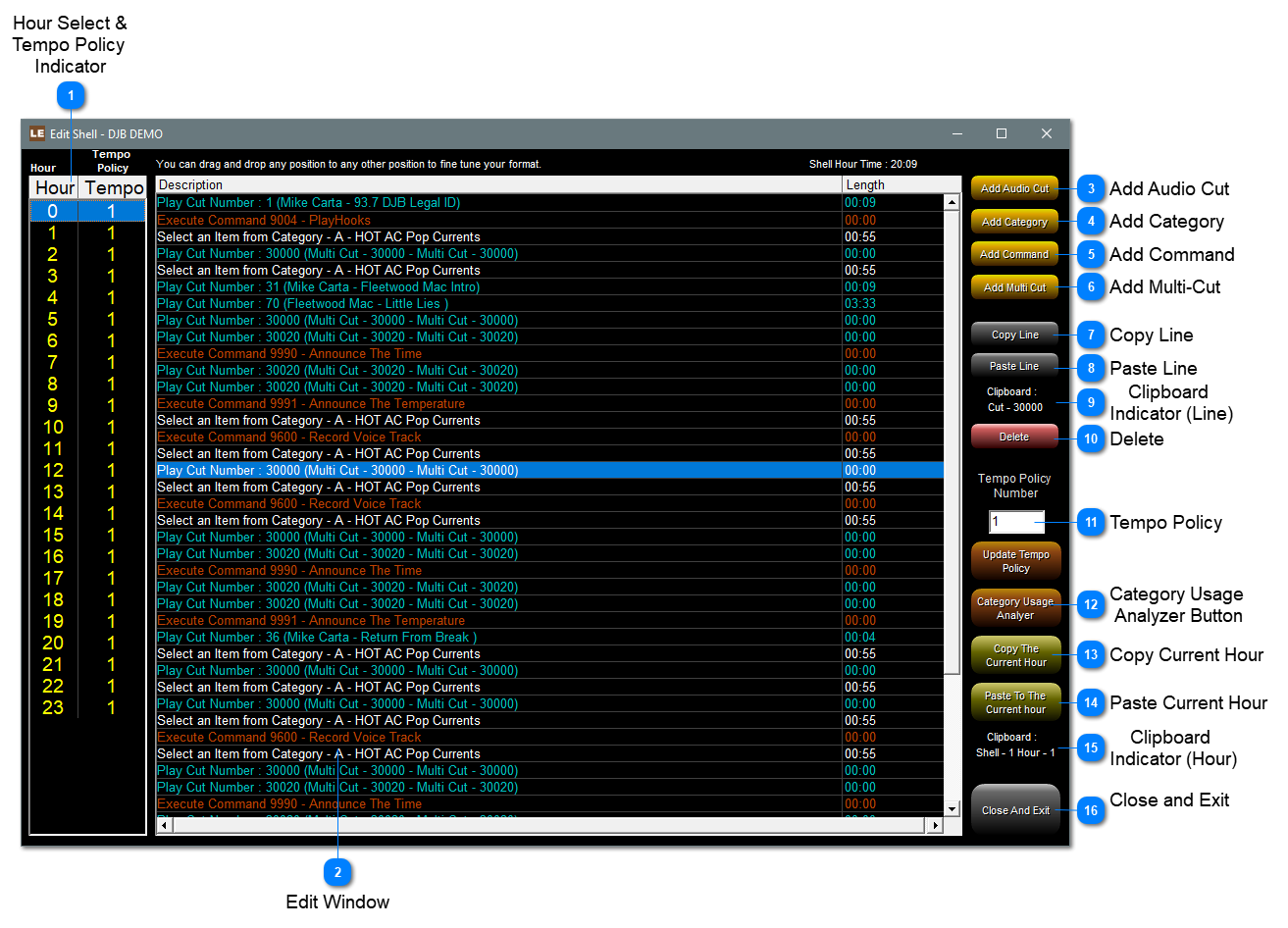Click the vertical scrollbar up arrow
Image resolution: width=1288 pixels, height=928 pixels.
pos(952,202)
